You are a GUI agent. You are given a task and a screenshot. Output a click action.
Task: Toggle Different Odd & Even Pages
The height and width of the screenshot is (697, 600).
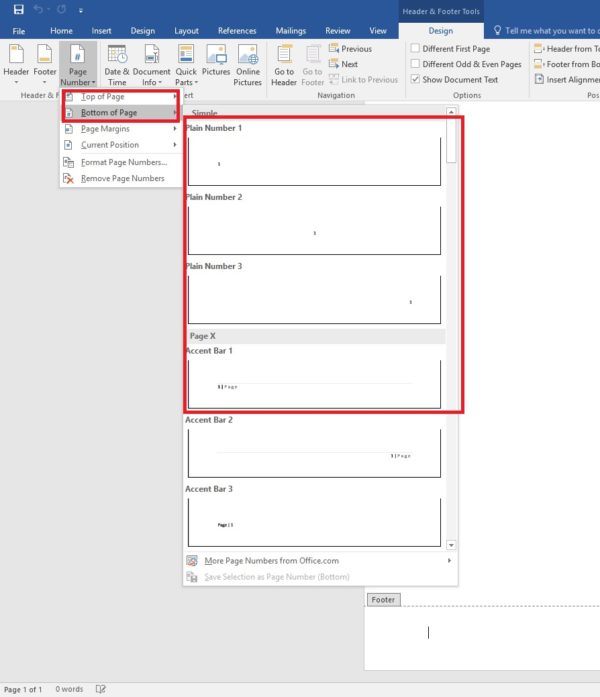pyautogui.click(x=415, y=64)
